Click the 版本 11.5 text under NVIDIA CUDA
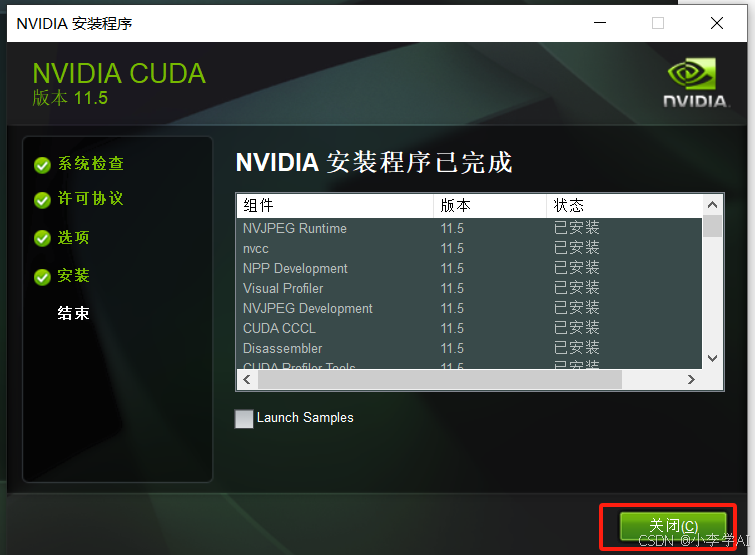 70,98
